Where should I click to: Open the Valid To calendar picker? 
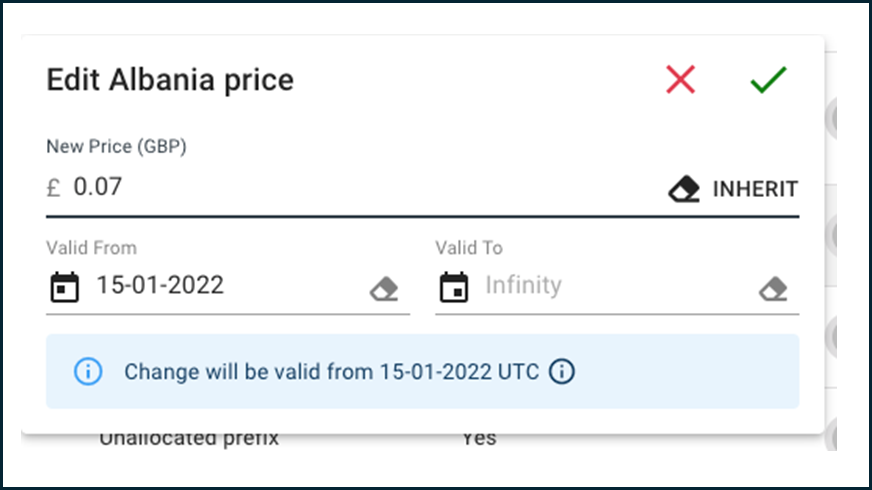pos(454,287)
